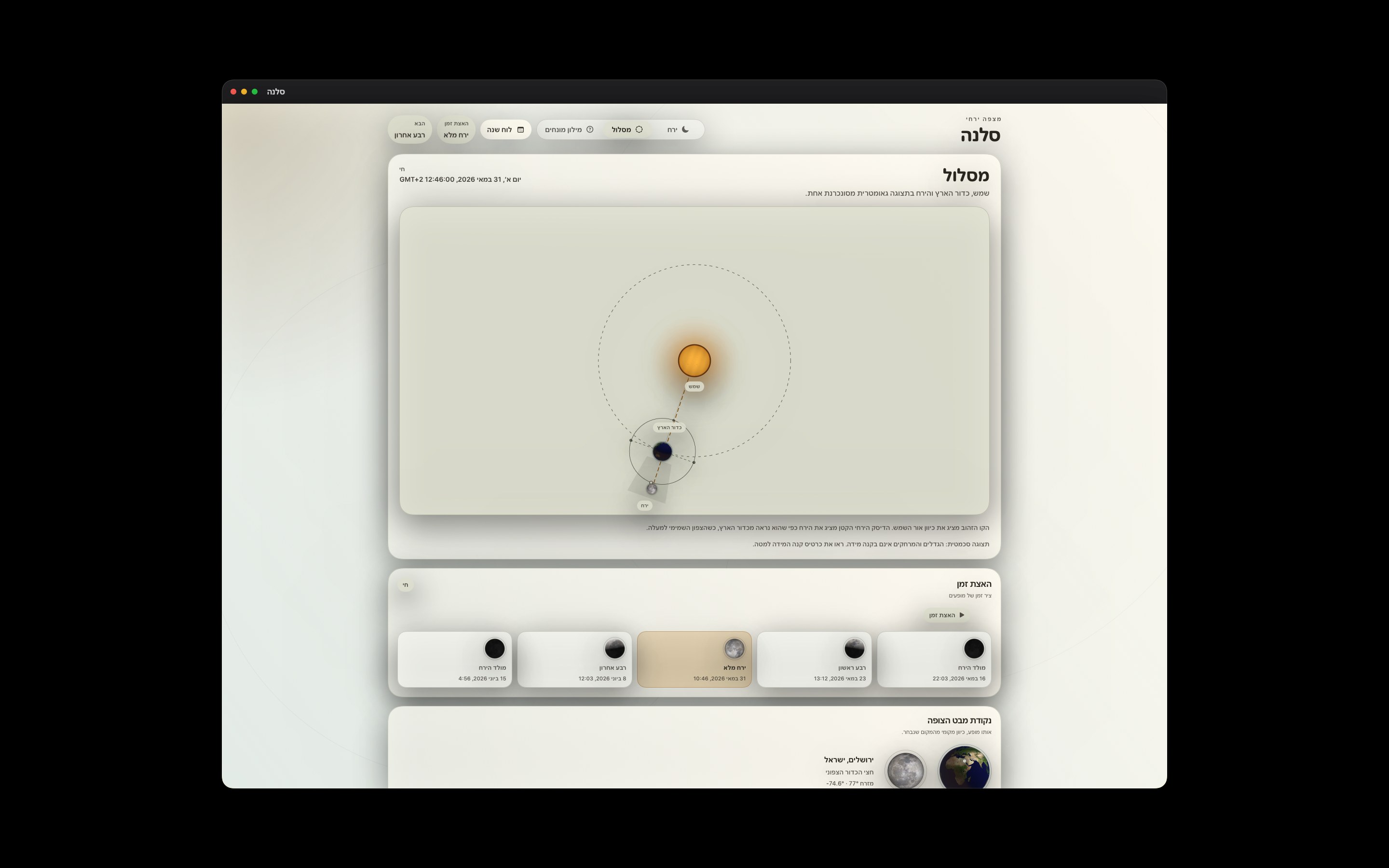The height and width of the screenshot is (868, 1389).
Task: Click the Moon thumbnail in observer section
Action: [x=905, y=770]
